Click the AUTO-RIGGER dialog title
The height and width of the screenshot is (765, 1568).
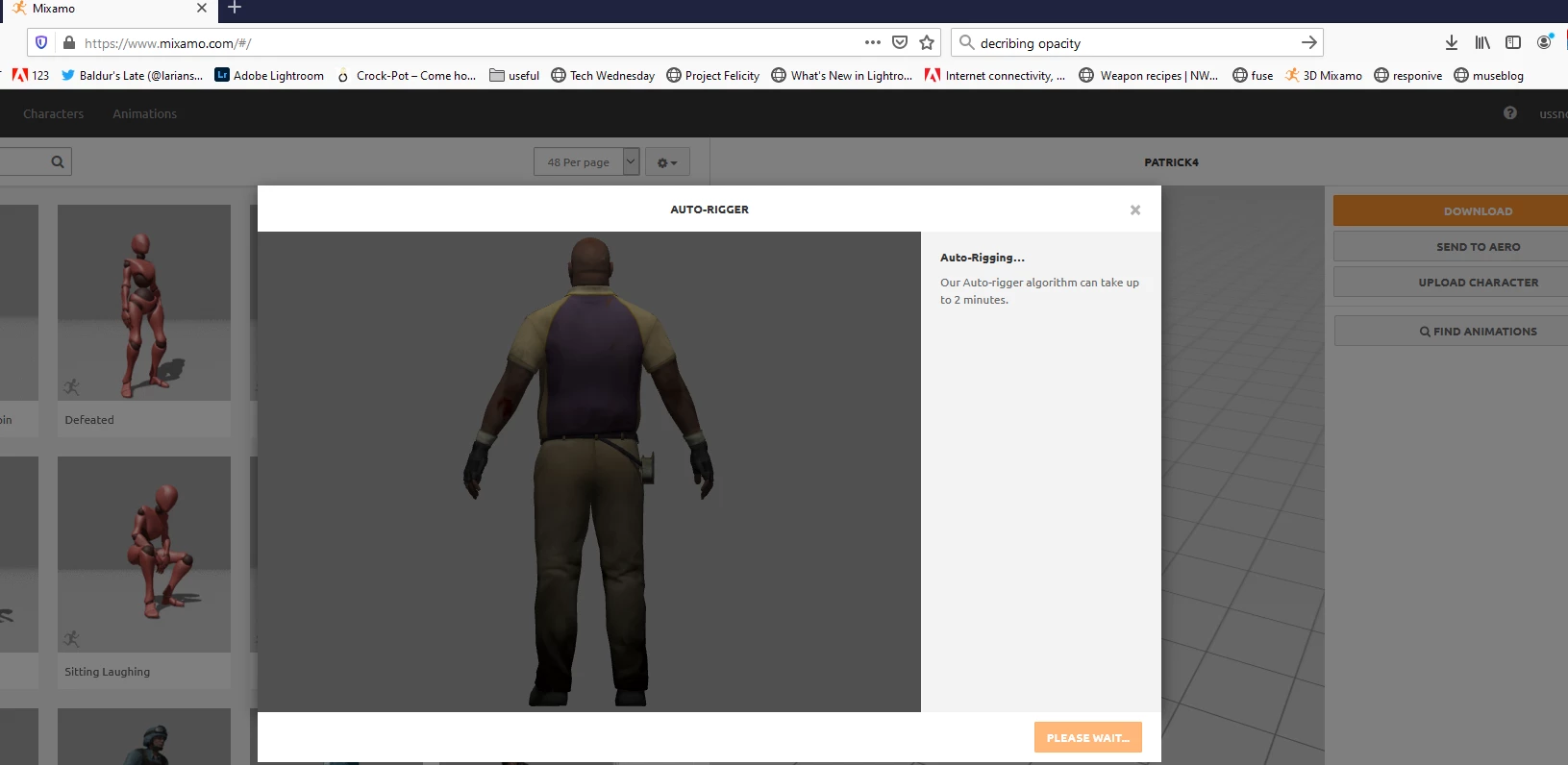pyautogui.click(x=709, y=210)
